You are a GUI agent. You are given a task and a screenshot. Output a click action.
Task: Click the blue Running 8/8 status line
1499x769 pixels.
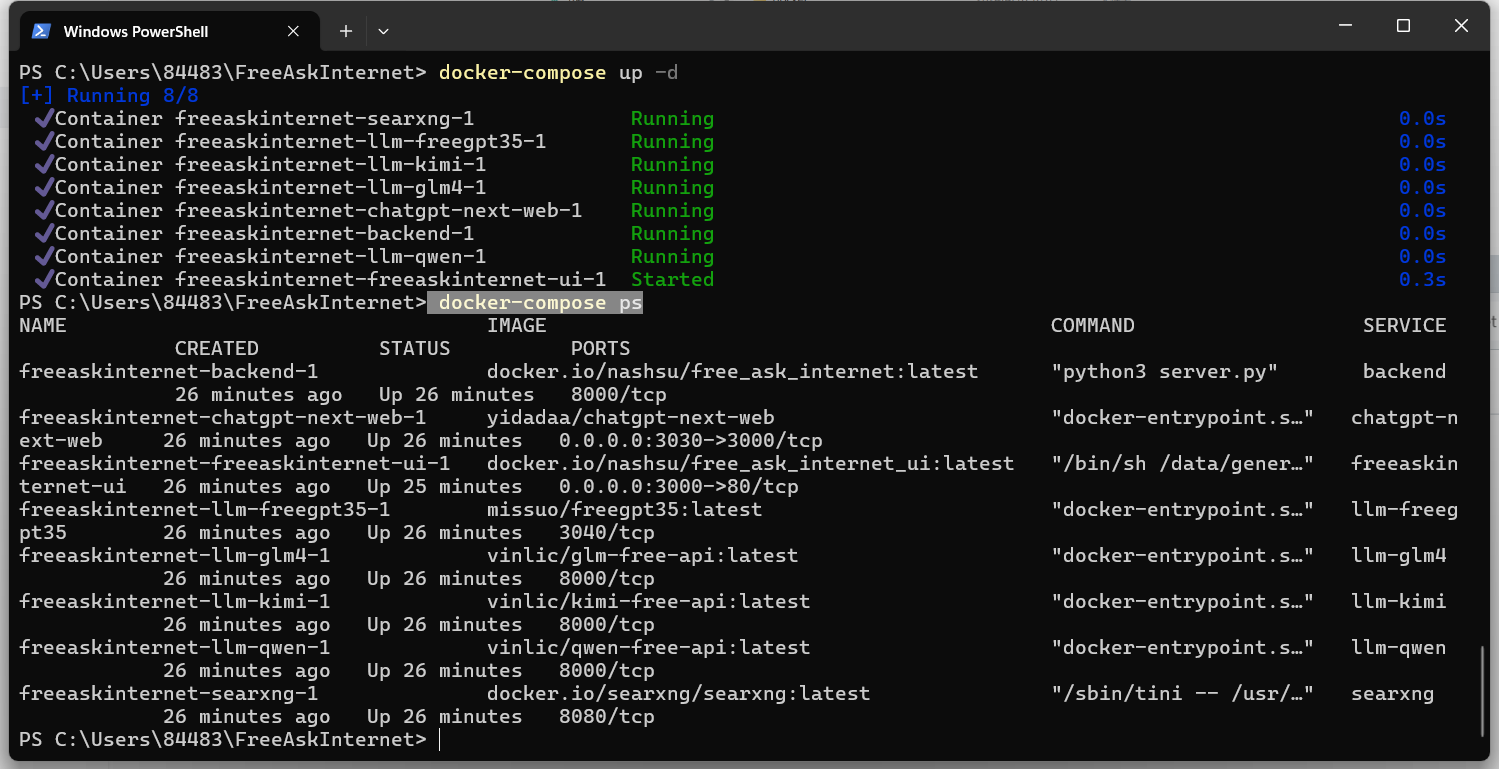tap(109, 96)
